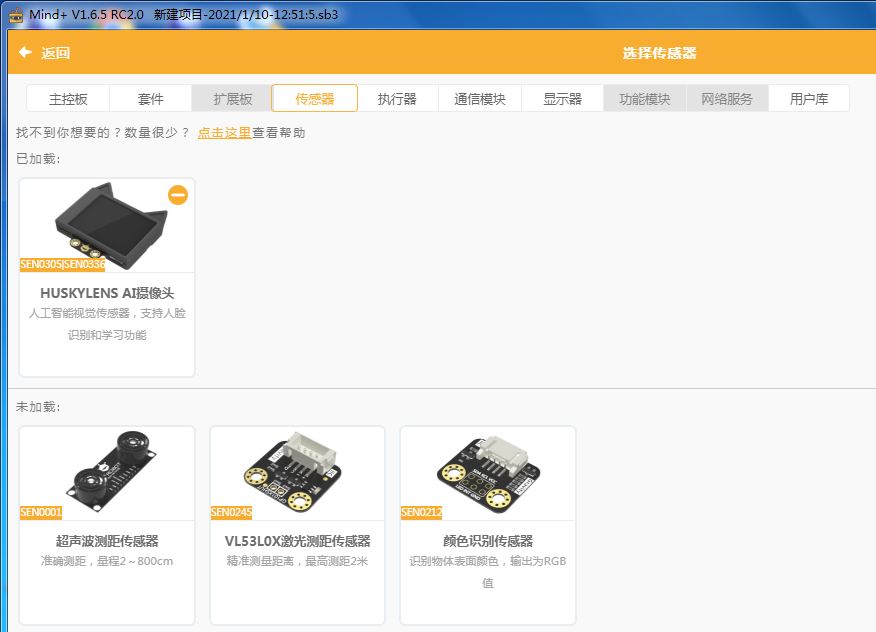Click the 颜色识别传感器 title
Screen dimensions: 876x632
488,541
